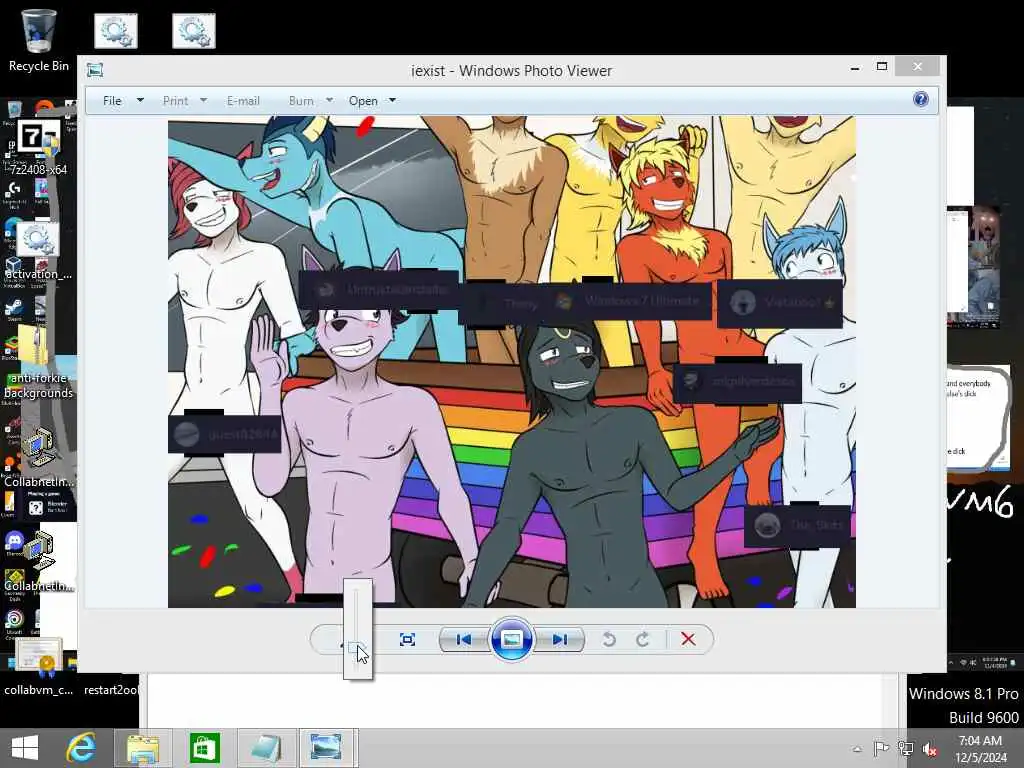Expand the Print dropdown arrow

(203, 101)
